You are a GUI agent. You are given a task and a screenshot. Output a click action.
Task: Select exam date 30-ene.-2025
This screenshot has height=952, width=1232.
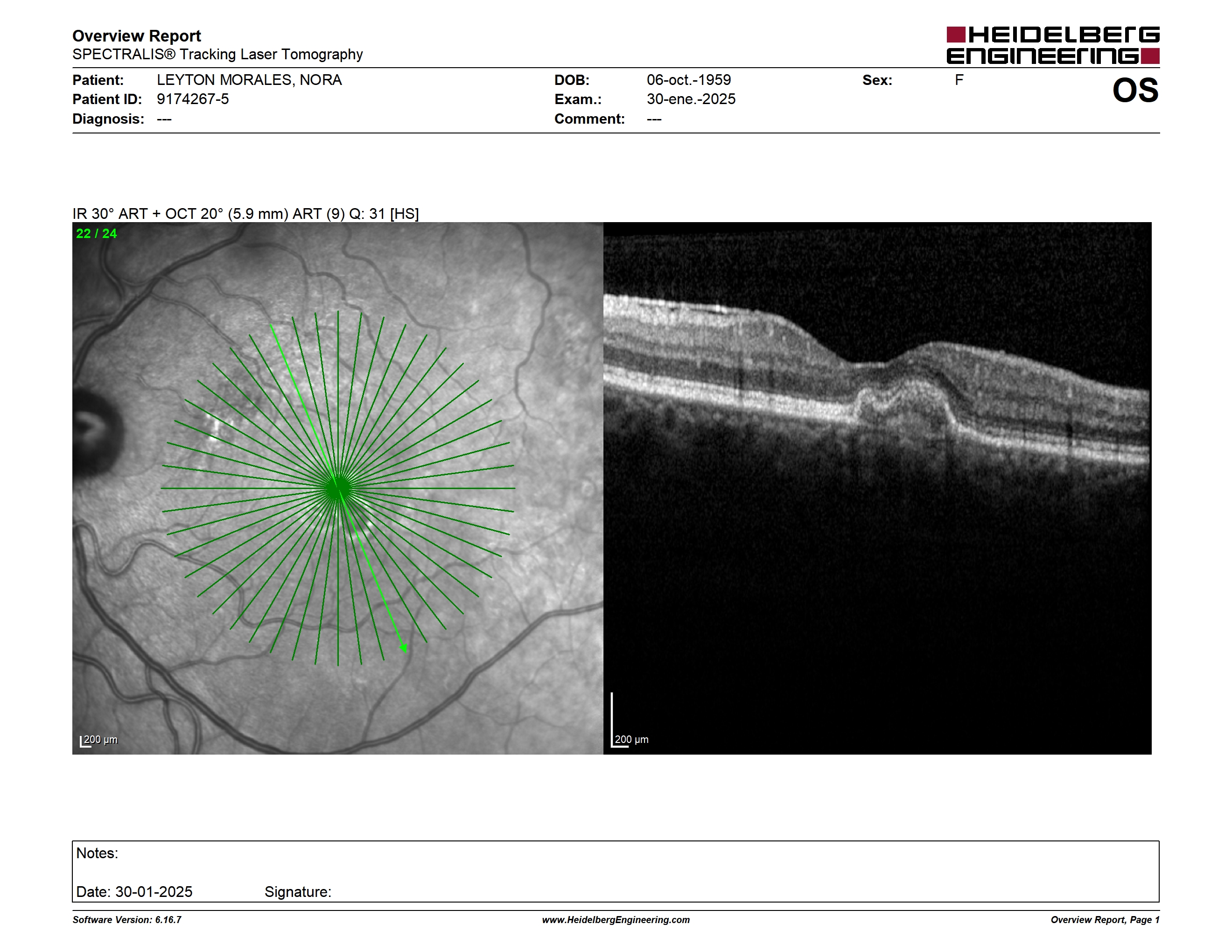point(691,99)
